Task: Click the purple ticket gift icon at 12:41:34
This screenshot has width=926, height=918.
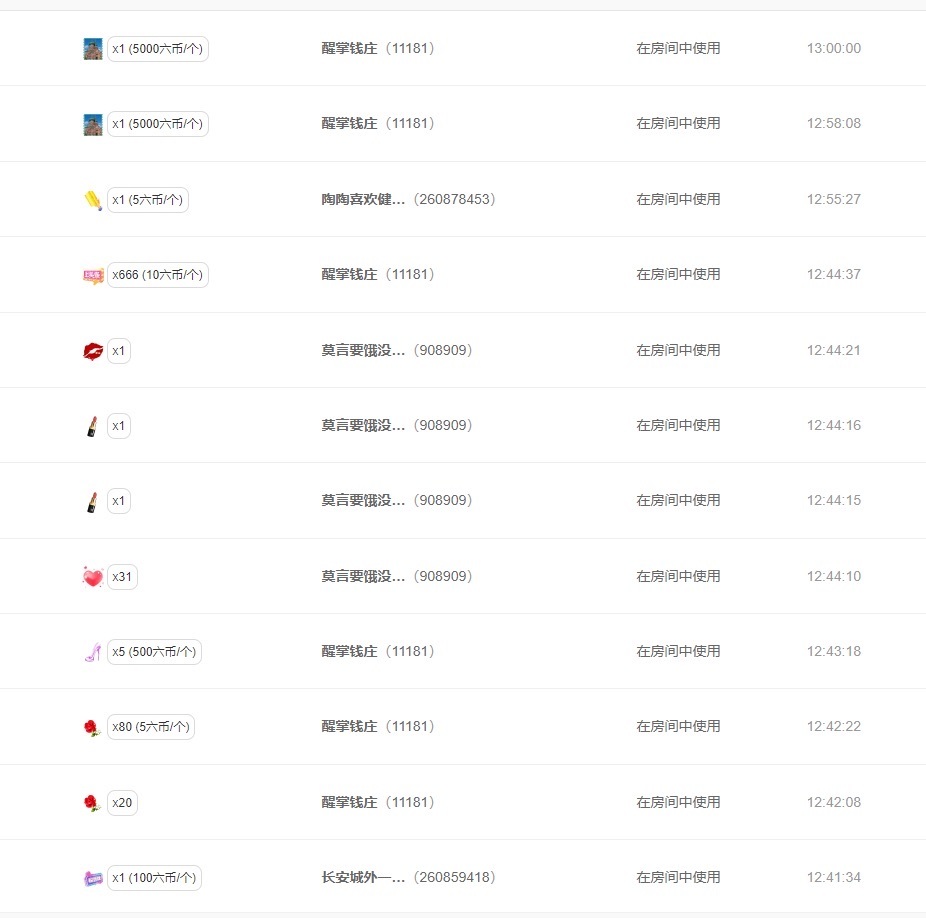Action: pyautogui.click(x=93, y=878)
